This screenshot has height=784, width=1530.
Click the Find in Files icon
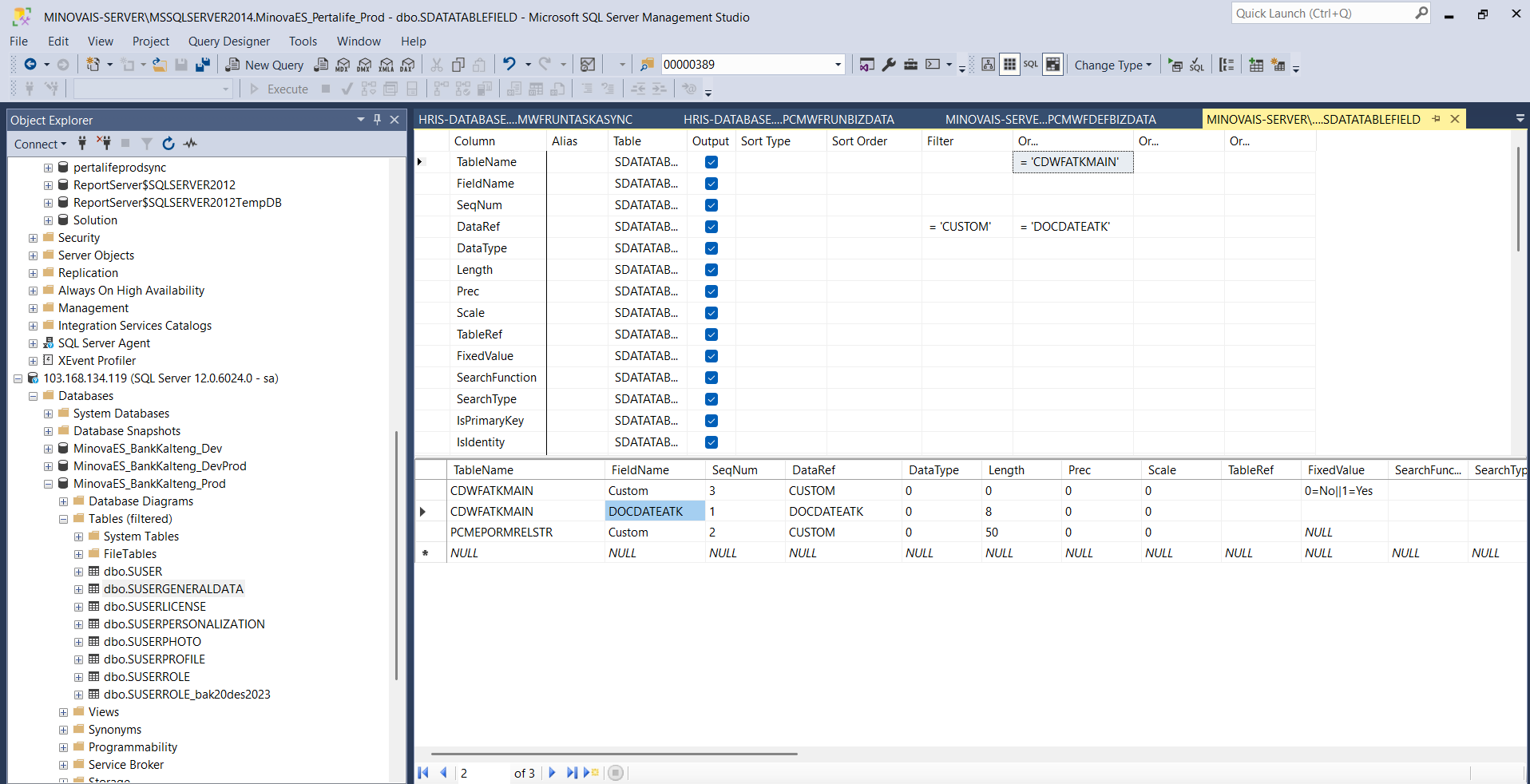[x=647, y=65]
